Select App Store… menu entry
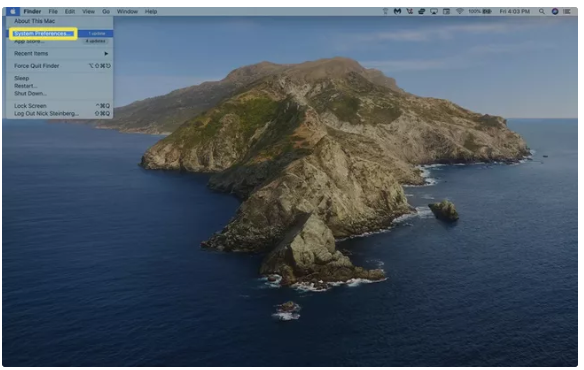This screenshot has width=584, height=370. [60, 41]
